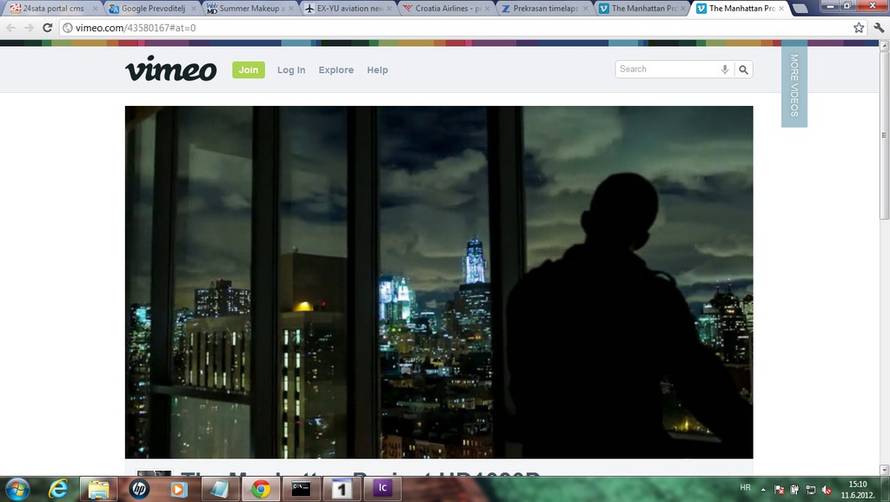Switch to the Google Prevoditelj tab
The height and width of the screenshot is (502, 890).
click(152, 9)
